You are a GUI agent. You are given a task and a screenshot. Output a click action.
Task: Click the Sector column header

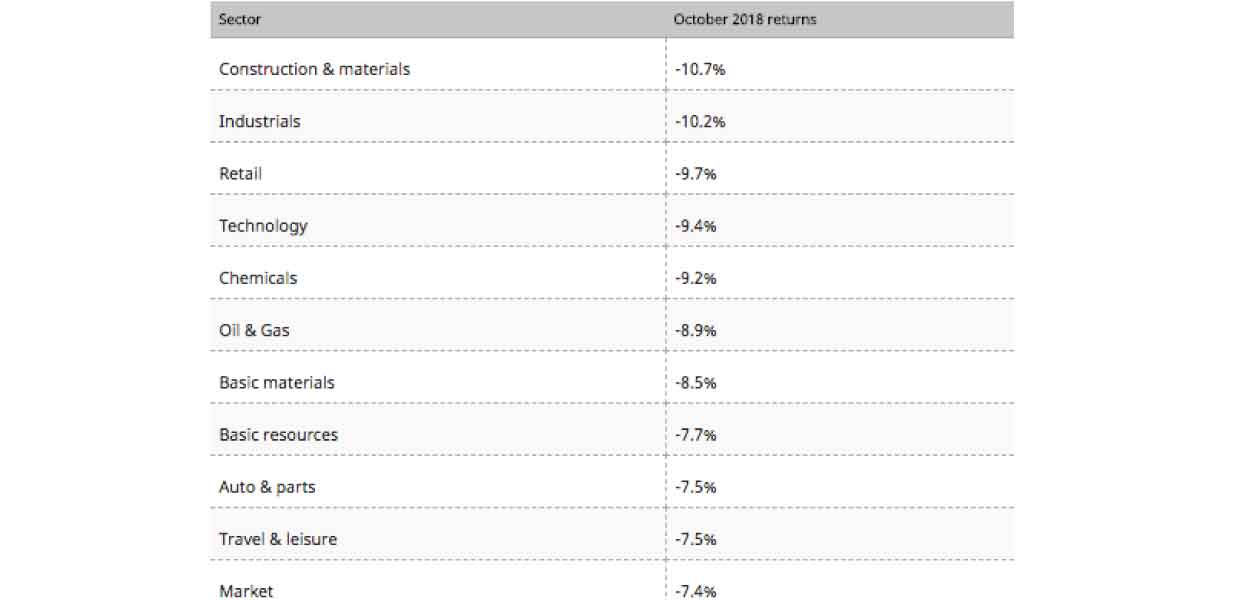[x=240, y=19]
